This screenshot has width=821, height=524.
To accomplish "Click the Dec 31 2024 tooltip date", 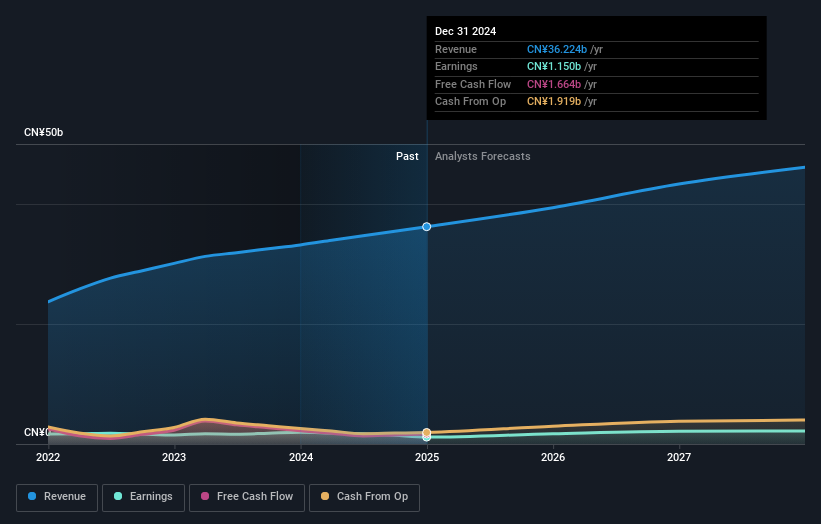I will (x=465, y=31).
